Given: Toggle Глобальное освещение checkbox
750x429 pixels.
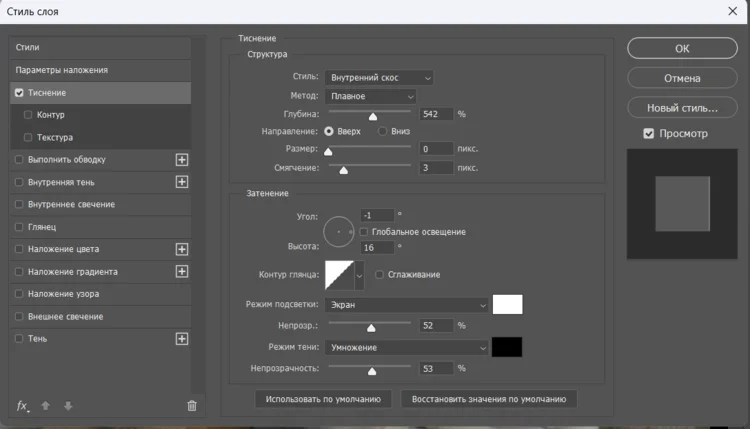Looking at the screenshot, I should pyautogui.click(x=364, y=231).
